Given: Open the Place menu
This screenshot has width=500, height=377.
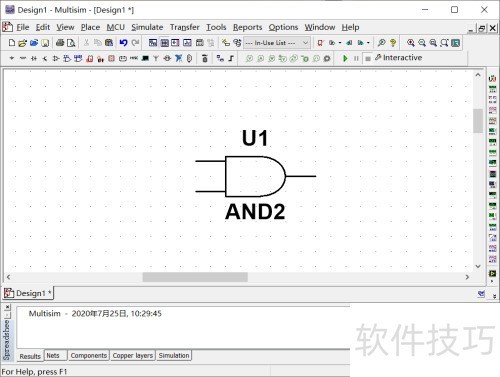Looking at the screenshot, I should 90,27.
